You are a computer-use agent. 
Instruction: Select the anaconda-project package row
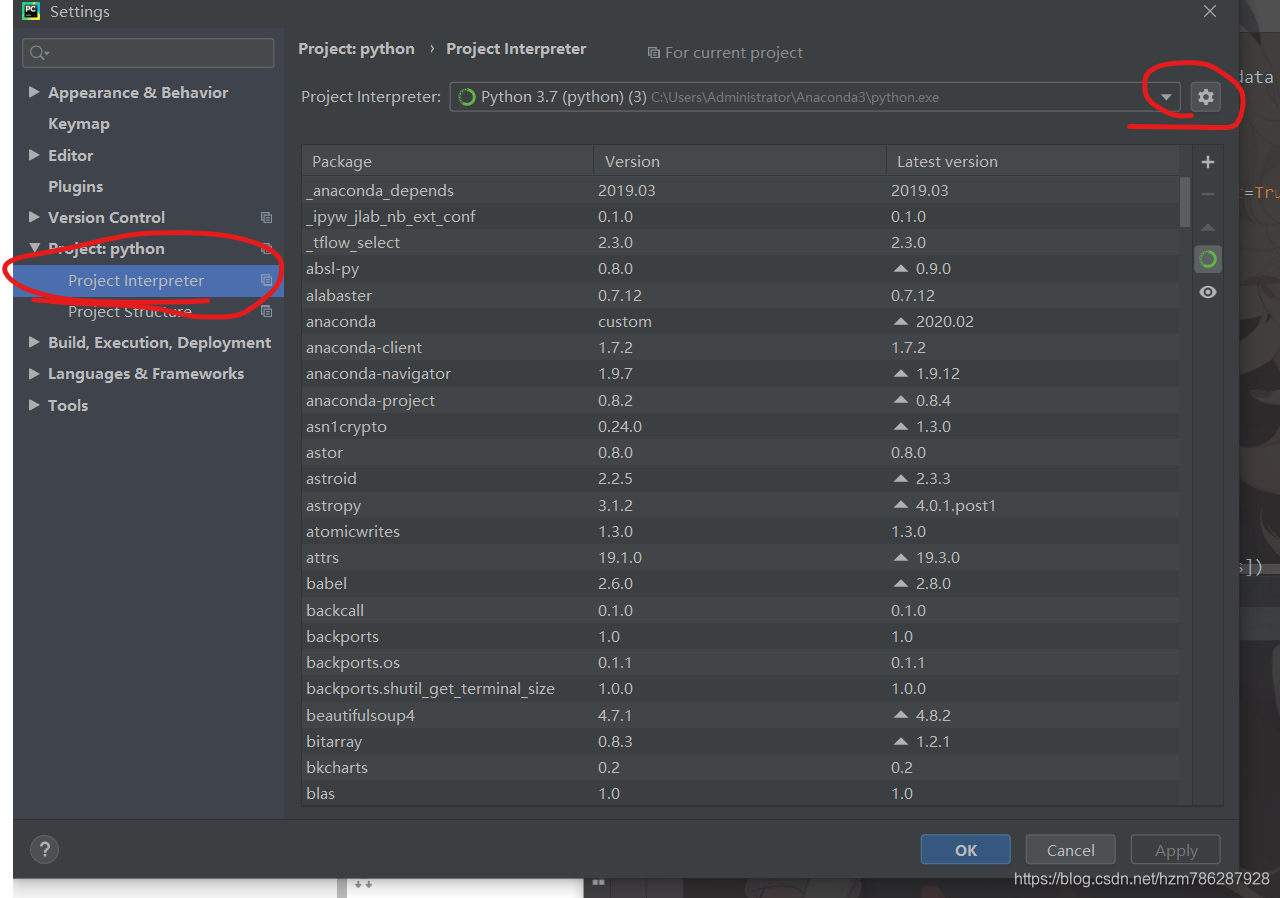741,401
